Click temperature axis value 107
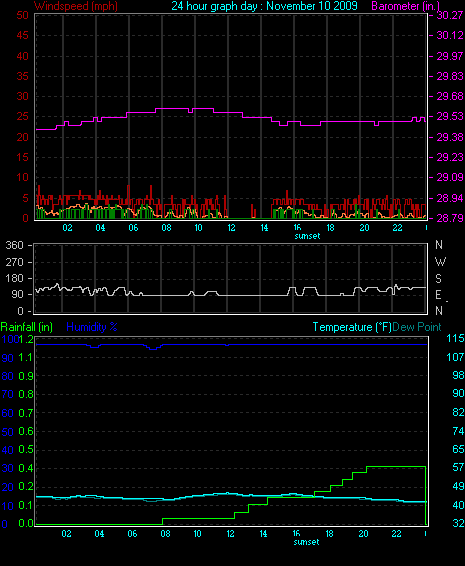Image resolution: width=465 pixels, height=566 pixels. coord(455,357)
